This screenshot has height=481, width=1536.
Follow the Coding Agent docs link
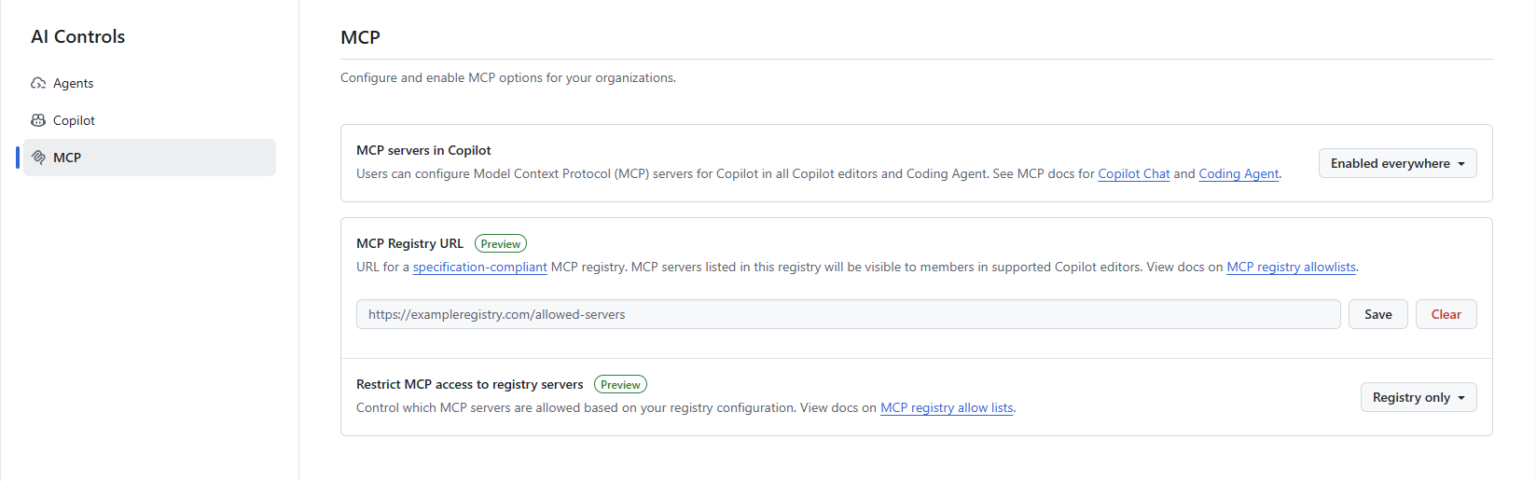[1238, 174]
